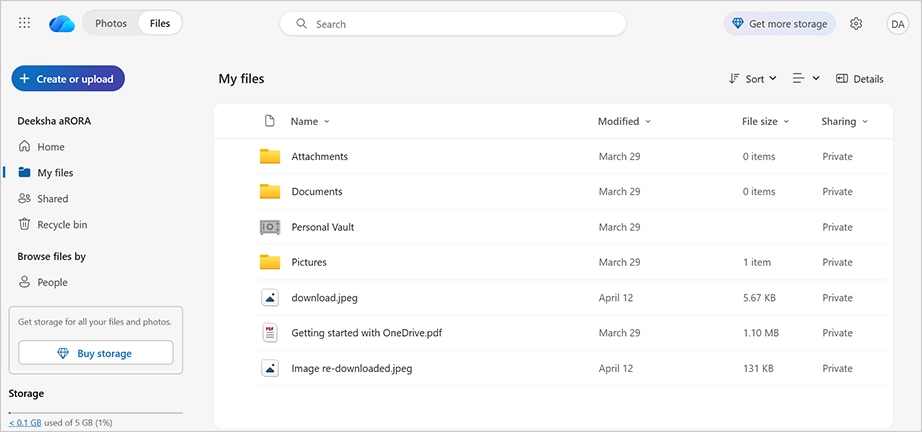Open the Sort dropdown
This screenshot has width=922, height=432.
click(753, 79)
